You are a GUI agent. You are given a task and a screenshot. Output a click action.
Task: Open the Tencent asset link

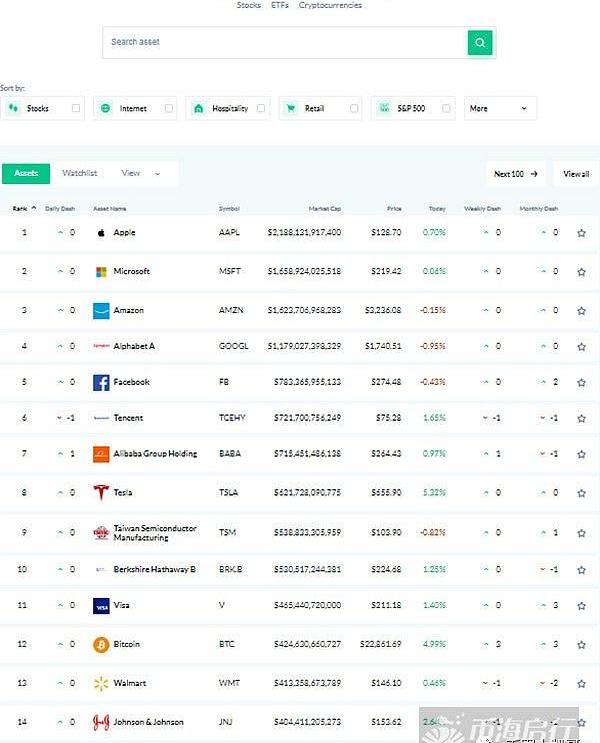128,418
